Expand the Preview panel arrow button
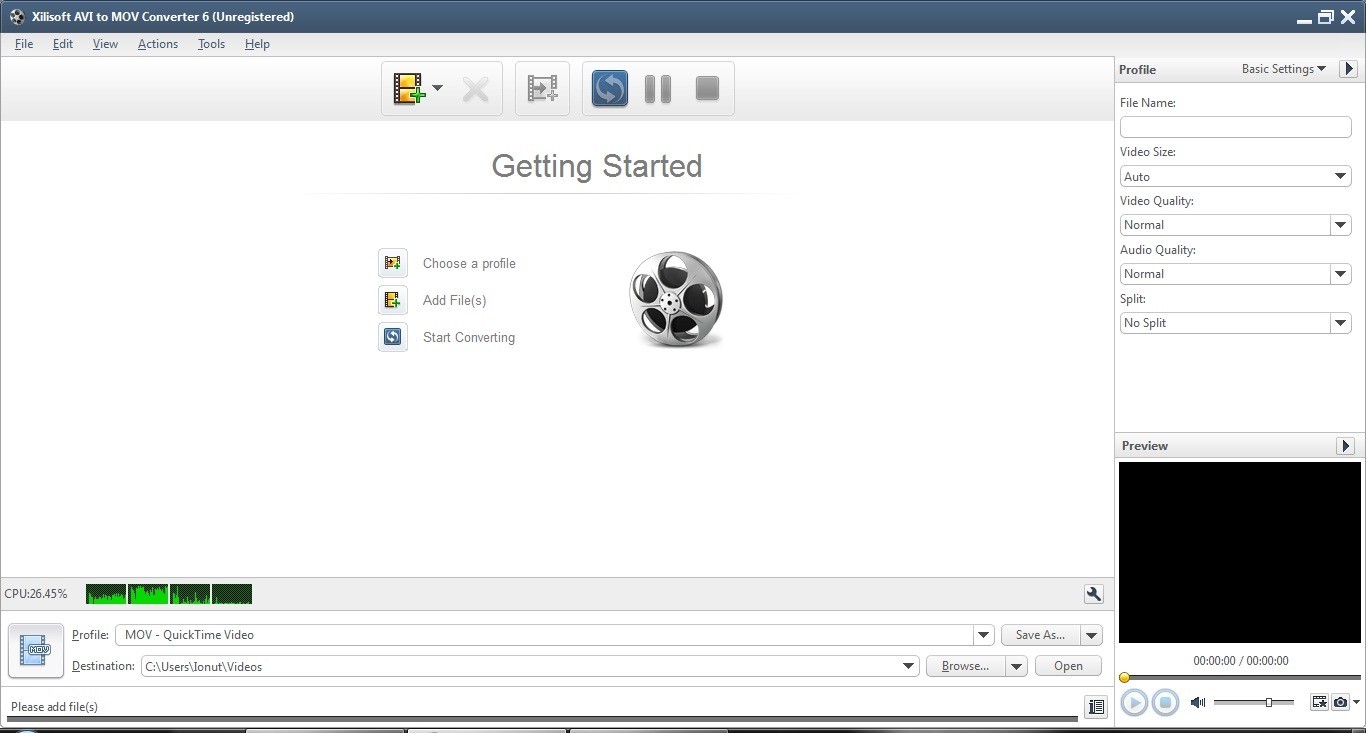 pyautogui.click(x=1345, y=446)
